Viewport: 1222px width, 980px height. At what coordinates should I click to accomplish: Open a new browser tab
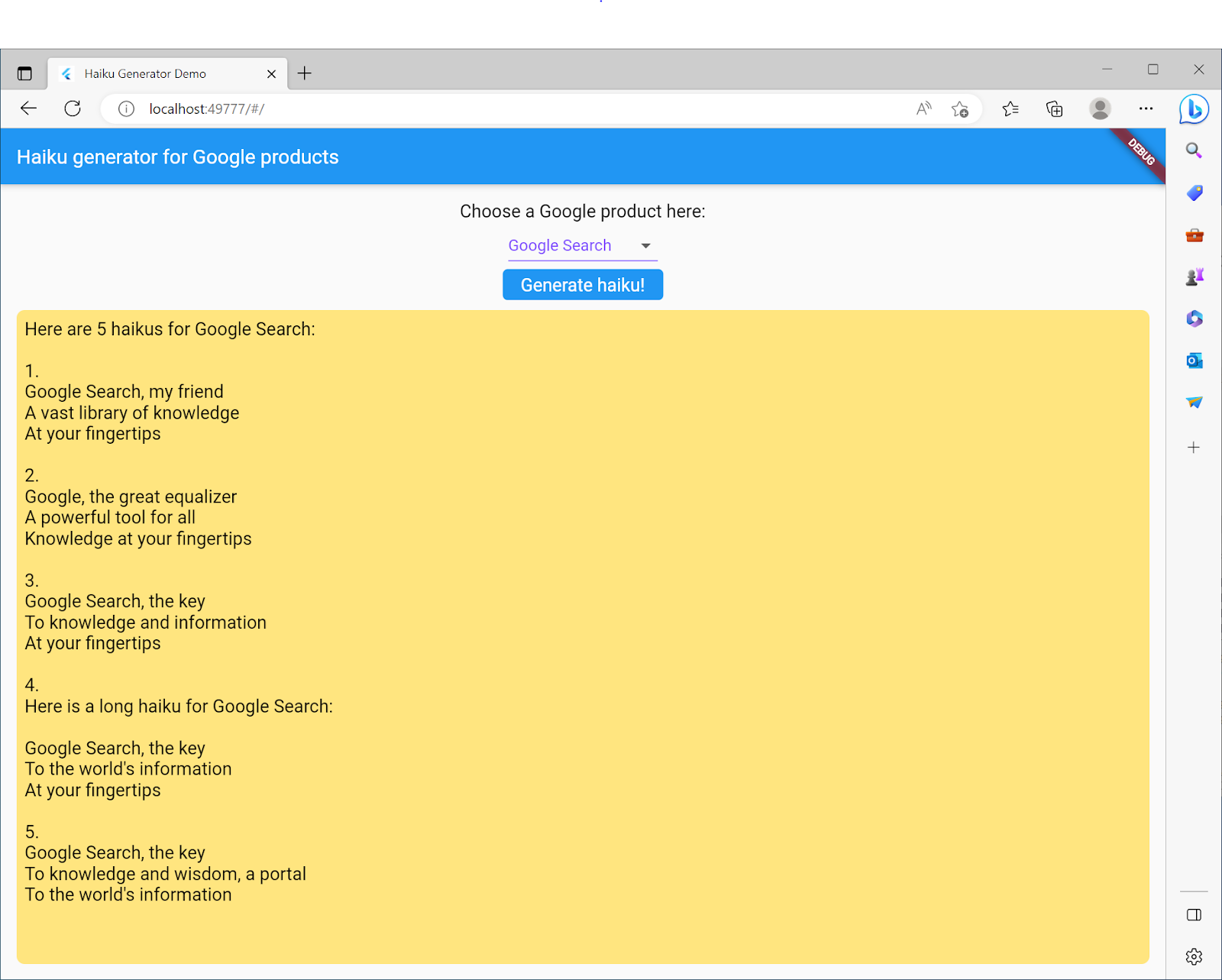305,73
